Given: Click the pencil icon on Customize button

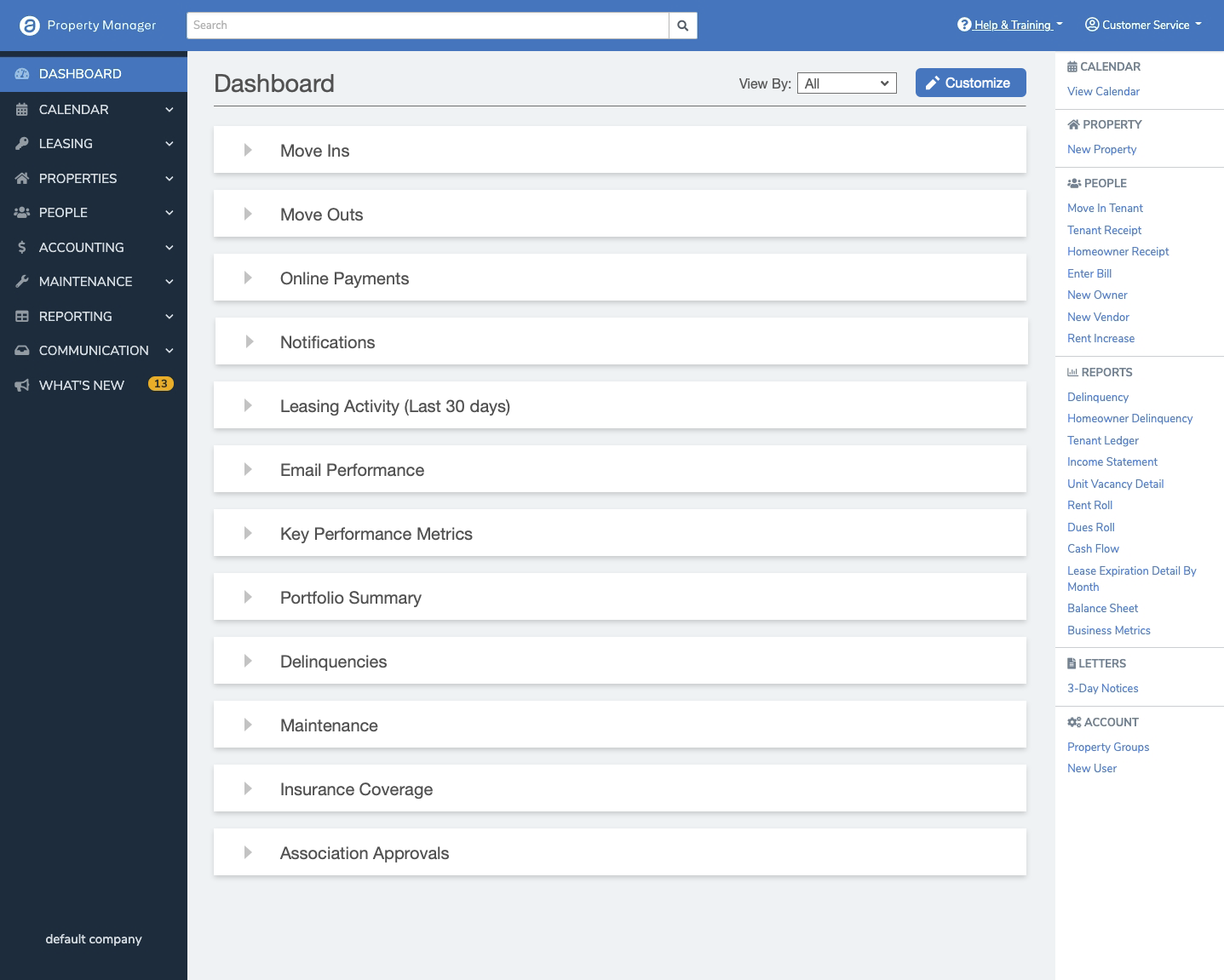Looking at the screenshot, I should 933,83.
